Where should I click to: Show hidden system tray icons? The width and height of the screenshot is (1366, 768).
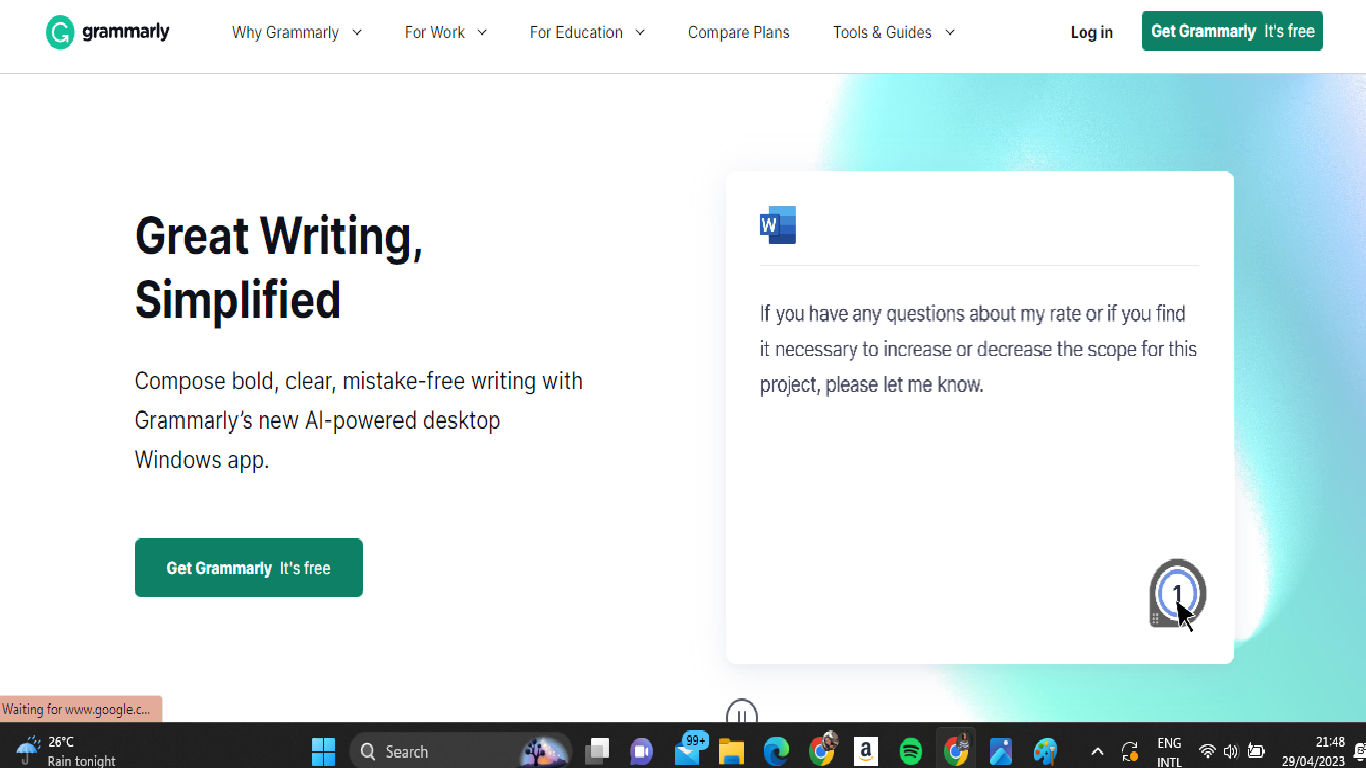tap(1097, 751)
